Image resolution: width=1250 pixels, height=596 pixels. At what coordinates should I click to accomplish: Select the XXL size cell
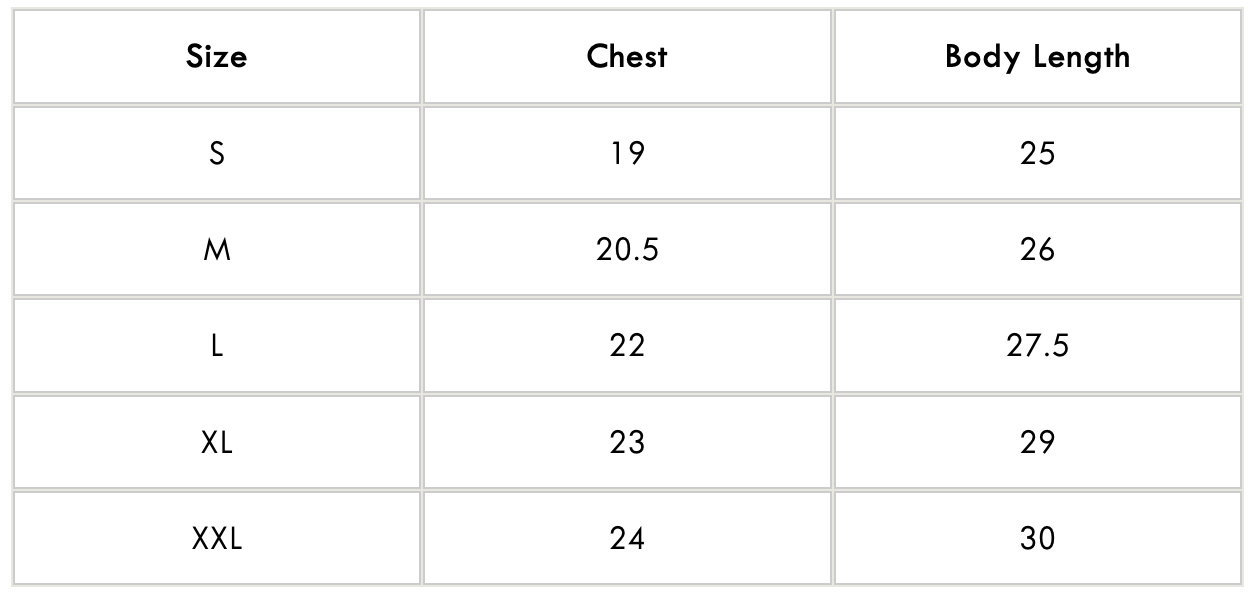tap(216, 539)
